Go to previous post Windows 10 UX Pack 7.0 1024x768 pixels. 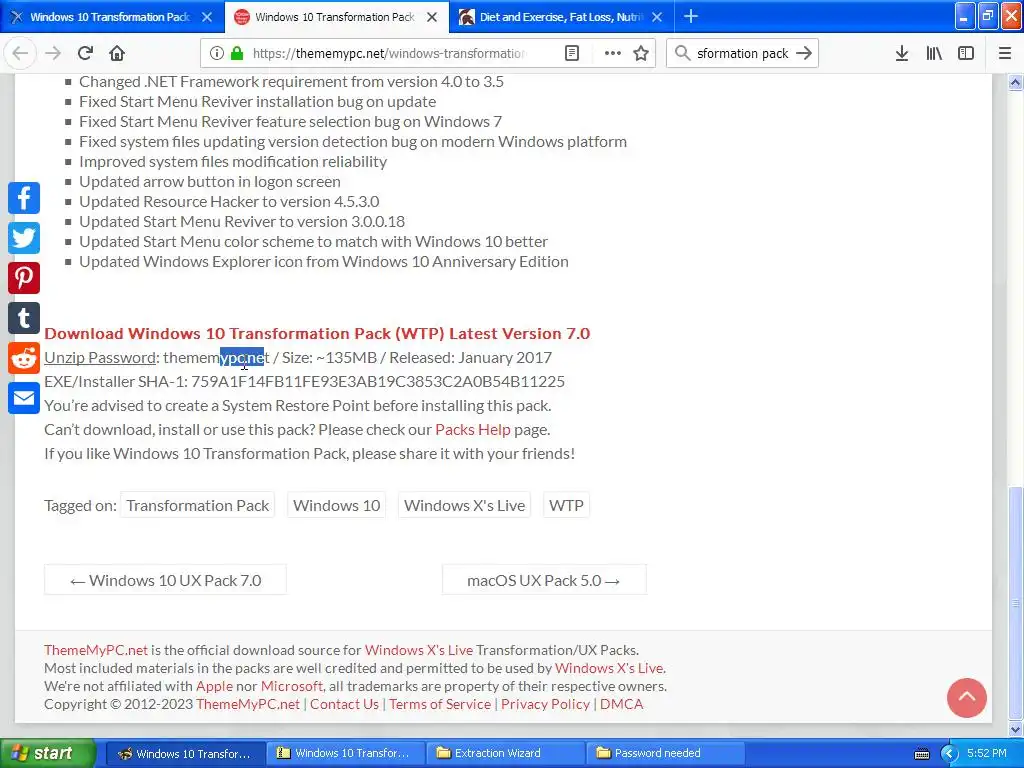click(165, 580)
